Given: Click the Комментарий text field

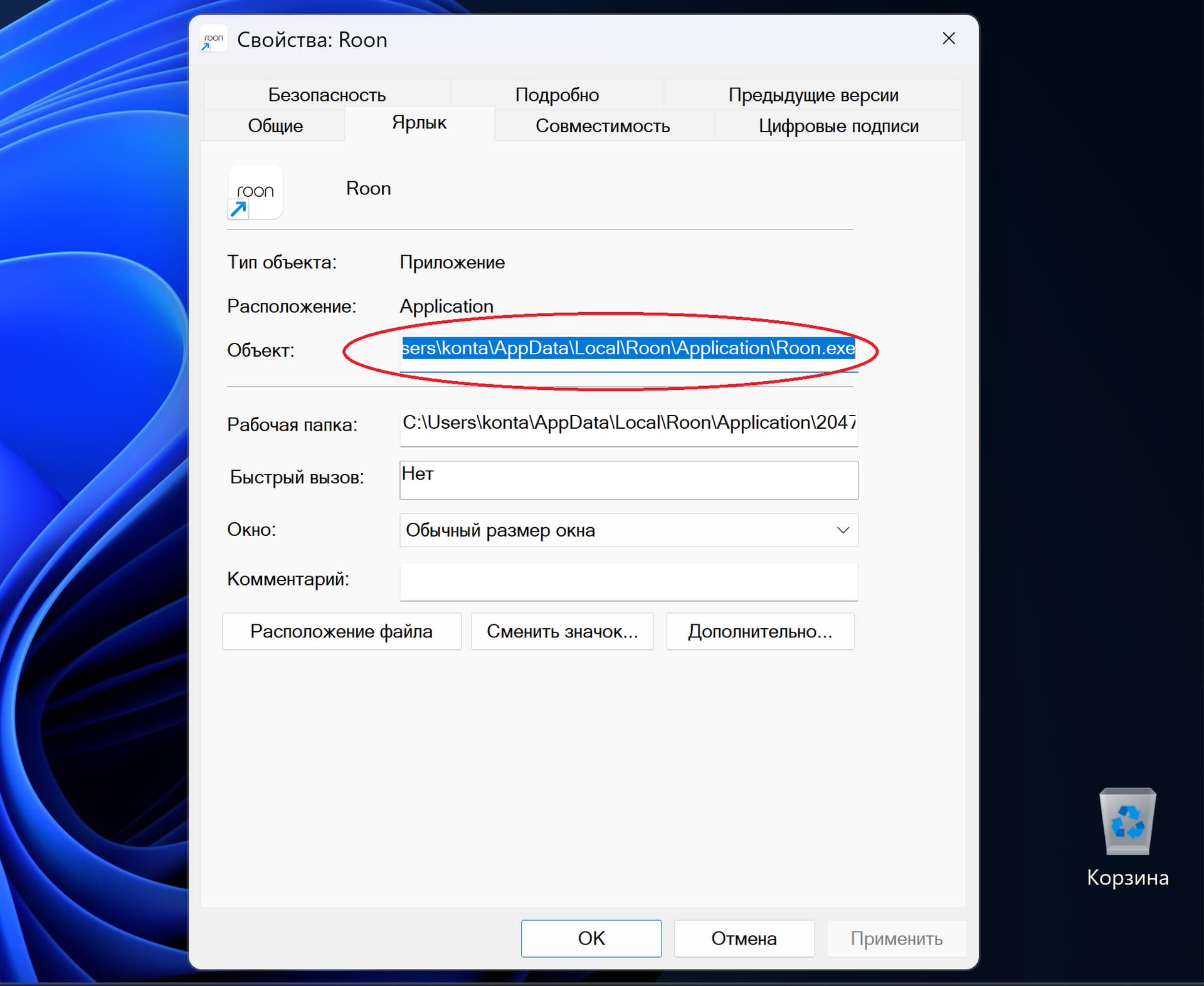Looking at the screenshot, I should click(x=628, y=581).
